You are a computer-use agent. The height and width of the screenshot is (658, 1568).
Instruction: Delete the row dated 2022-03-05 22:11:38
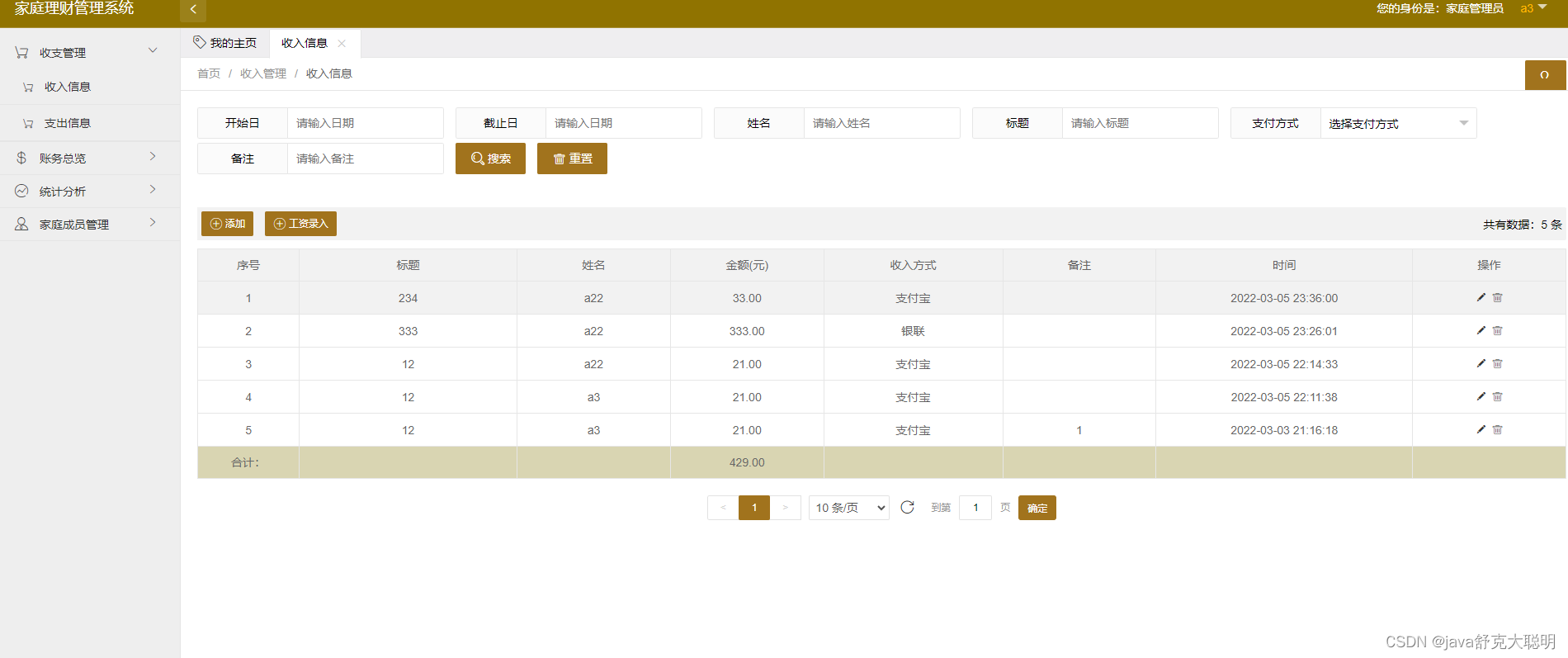tap(1498, 396)
